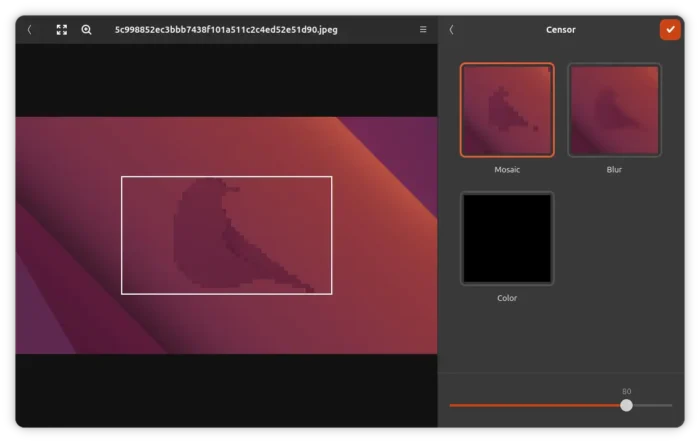The height and width of the screenshot is (443, 700).
Task: Click the bottom-right corner of the selection rectangle
Action: tap(331, 294)
